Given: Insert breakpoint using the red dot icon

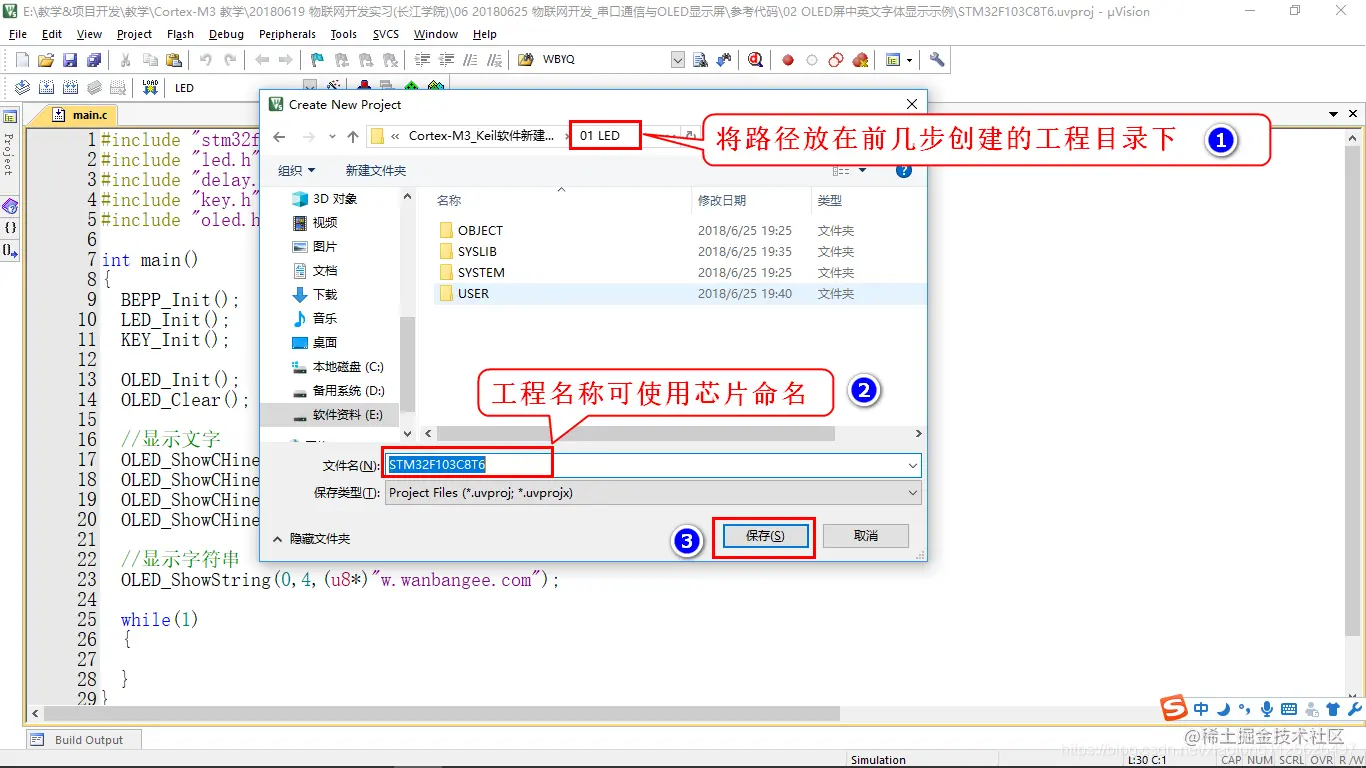Looking at the screenshot, I should tap(788, 60).
